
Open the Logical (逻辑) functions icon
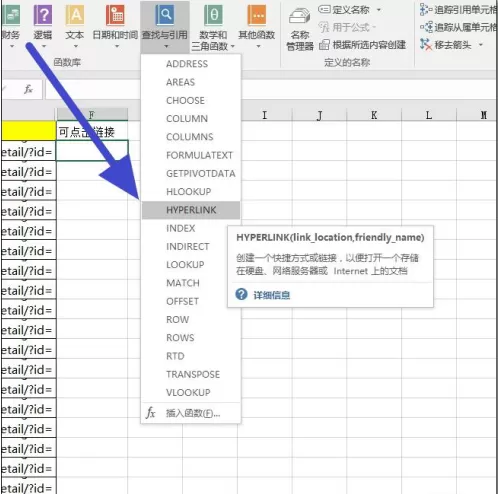(43, 16)
